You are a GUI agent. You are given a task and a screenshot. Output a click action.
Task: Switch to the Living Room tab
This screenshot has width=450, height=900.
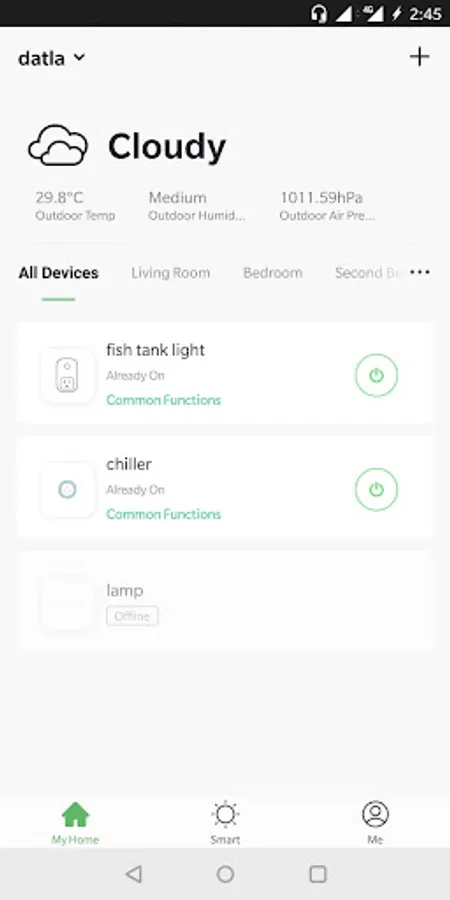point(170,273)
